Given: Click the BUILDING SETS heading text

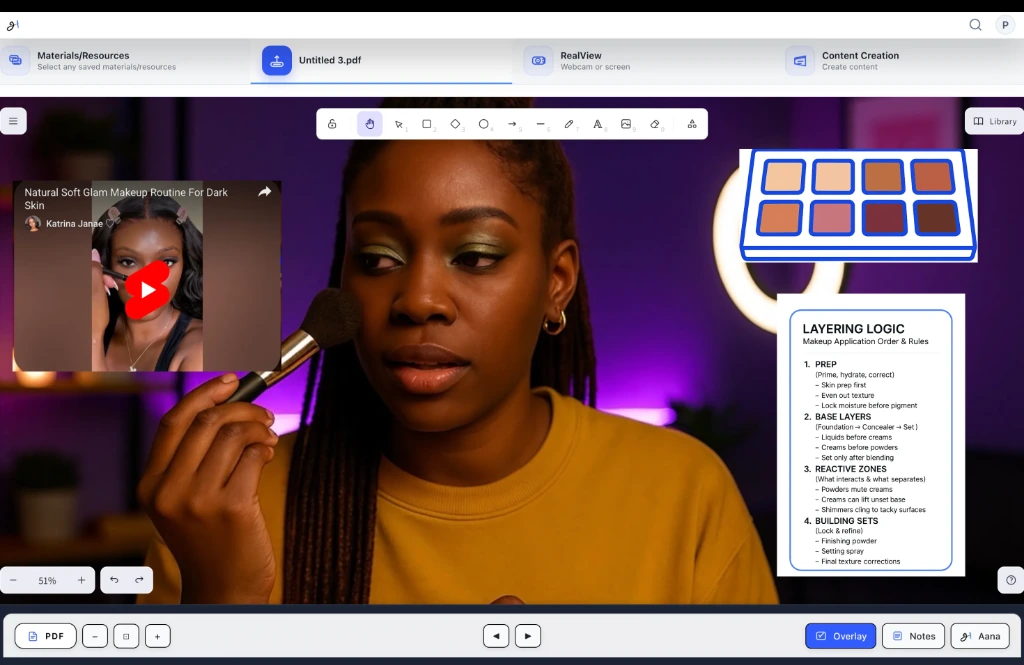Looking at the screenshot, I should click(x=846, y=521).
